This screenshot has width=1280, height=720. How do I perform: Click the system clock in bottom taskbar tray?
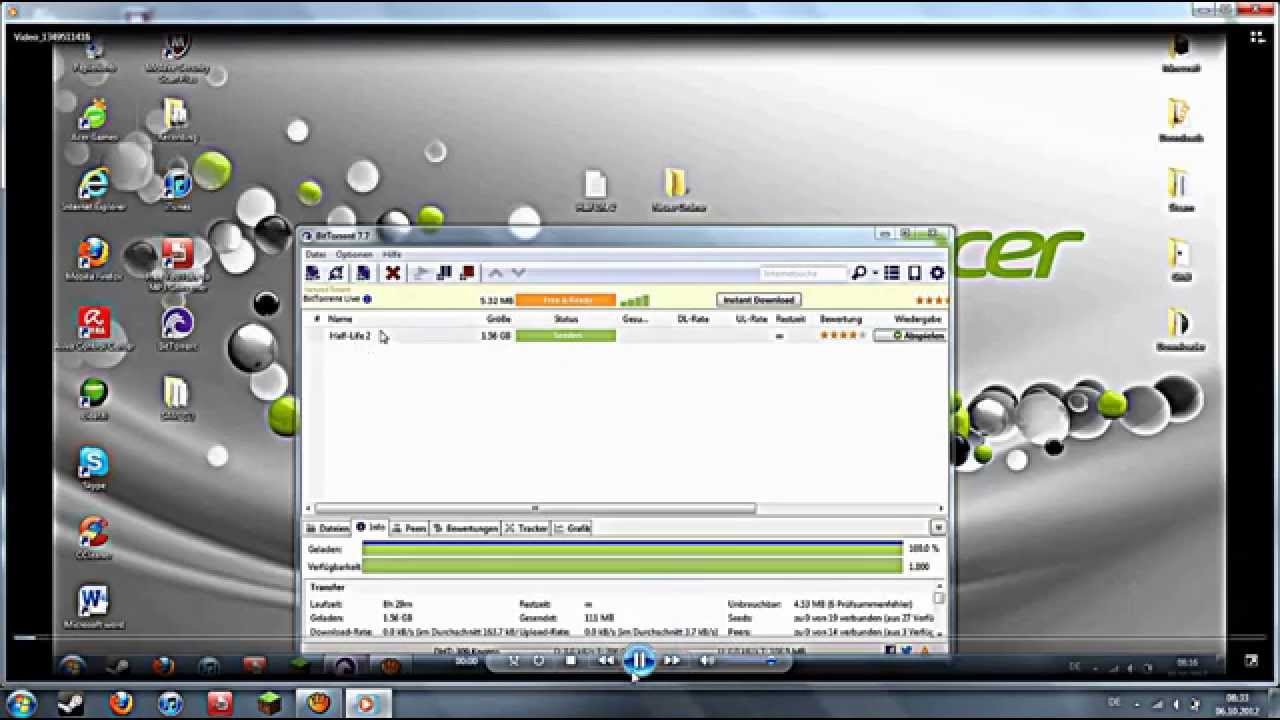(1237, 704)
